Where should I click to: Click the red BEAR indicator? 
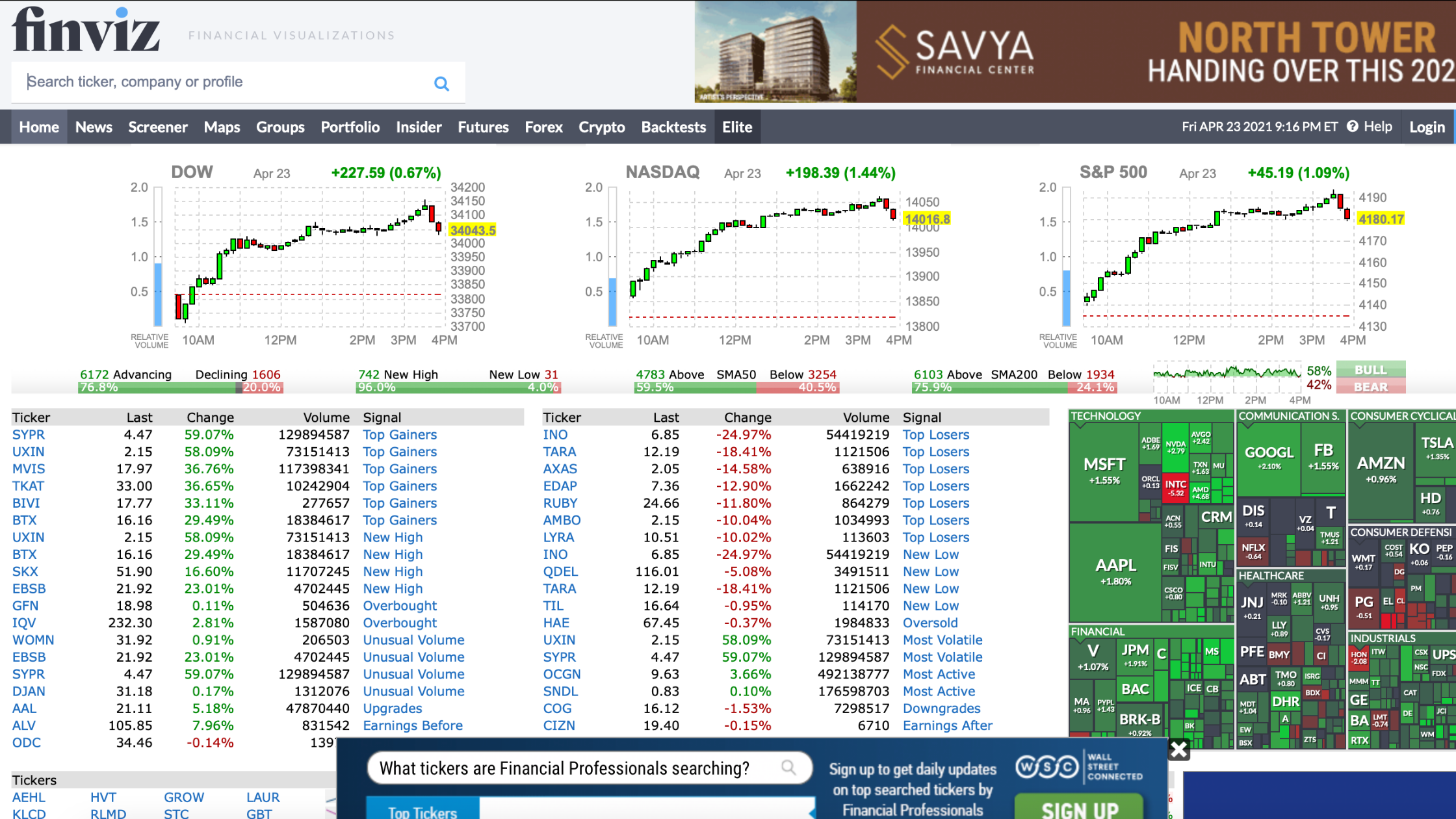click(1371, 386)
